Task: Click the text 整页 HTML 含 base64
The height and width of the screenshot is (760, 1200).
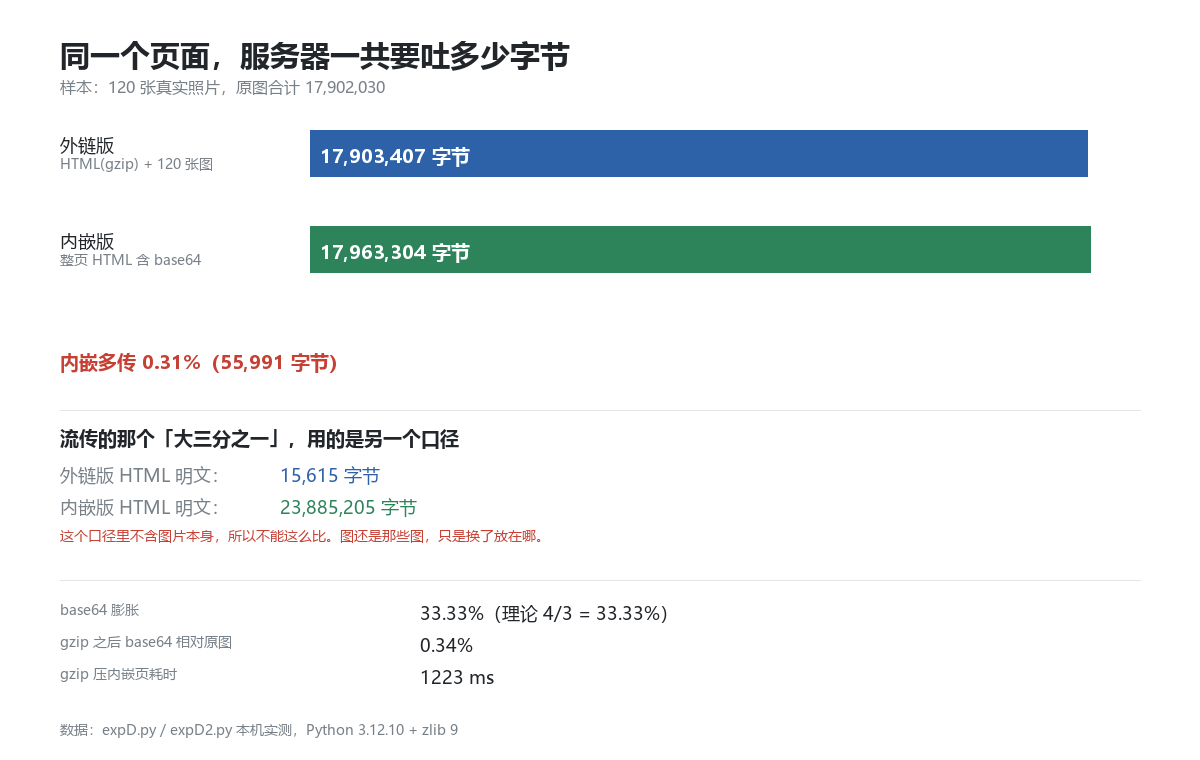Action: (130, 260)
